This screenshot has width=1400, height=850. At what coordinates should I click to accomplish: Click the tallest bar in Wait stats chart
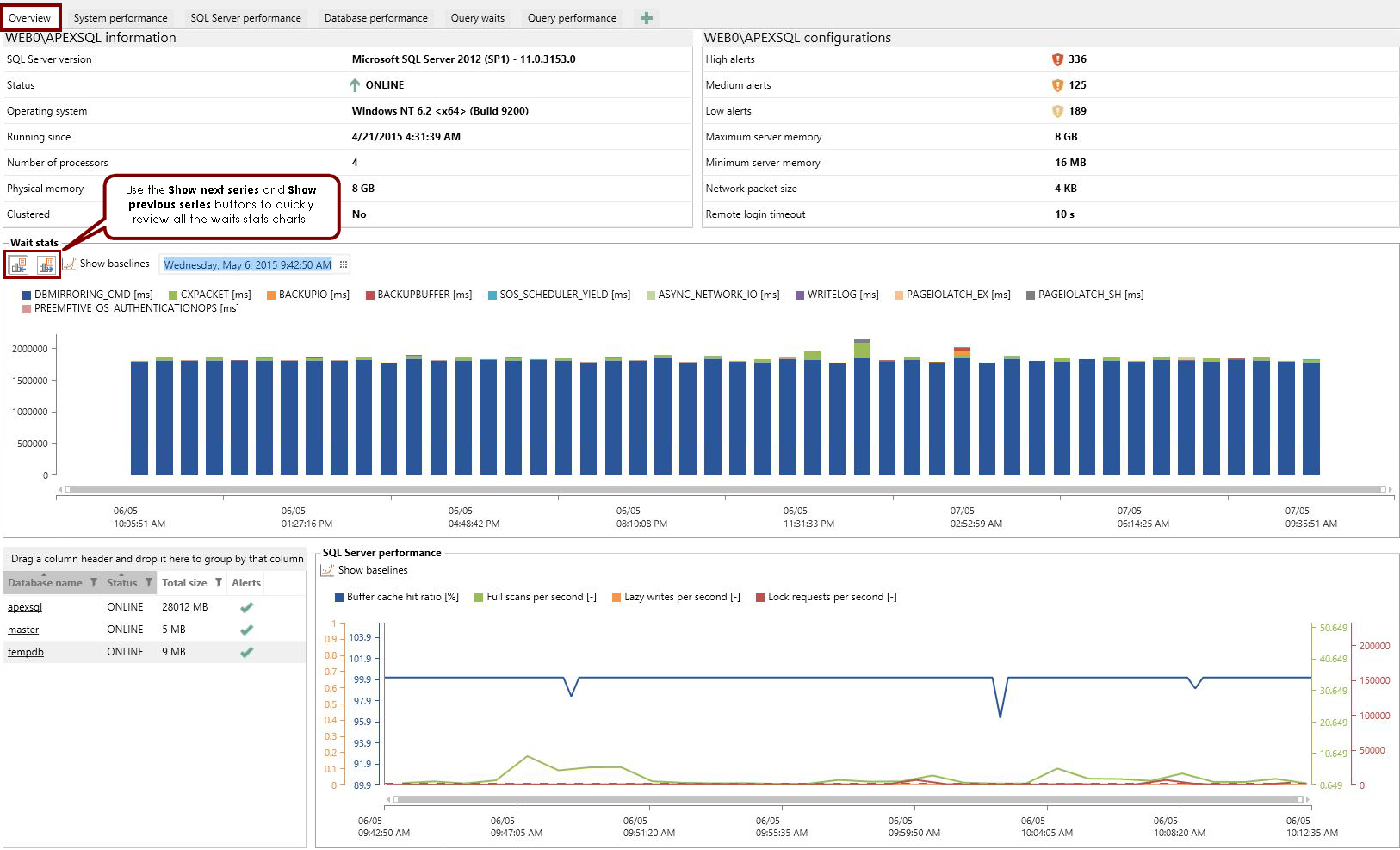click(862, 407)
